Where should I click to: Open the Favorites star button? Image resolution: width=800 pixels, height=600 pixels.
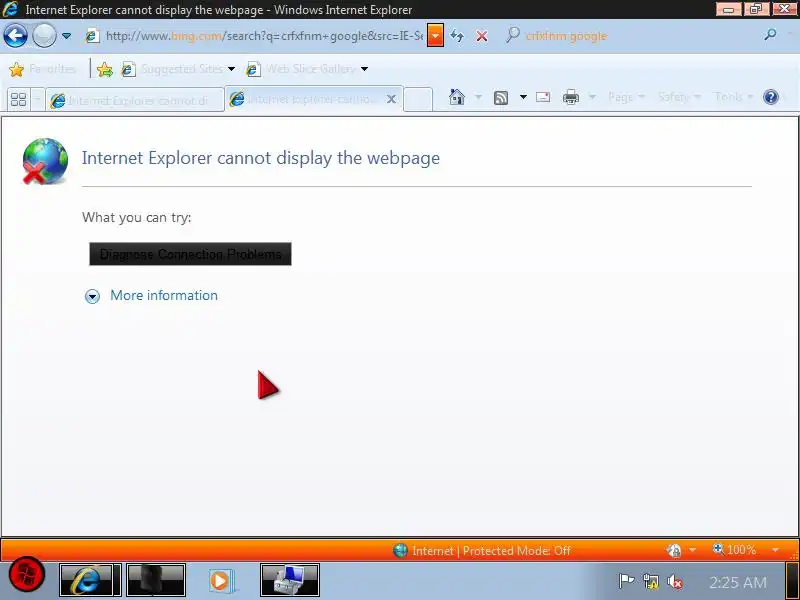click(43, 69)
